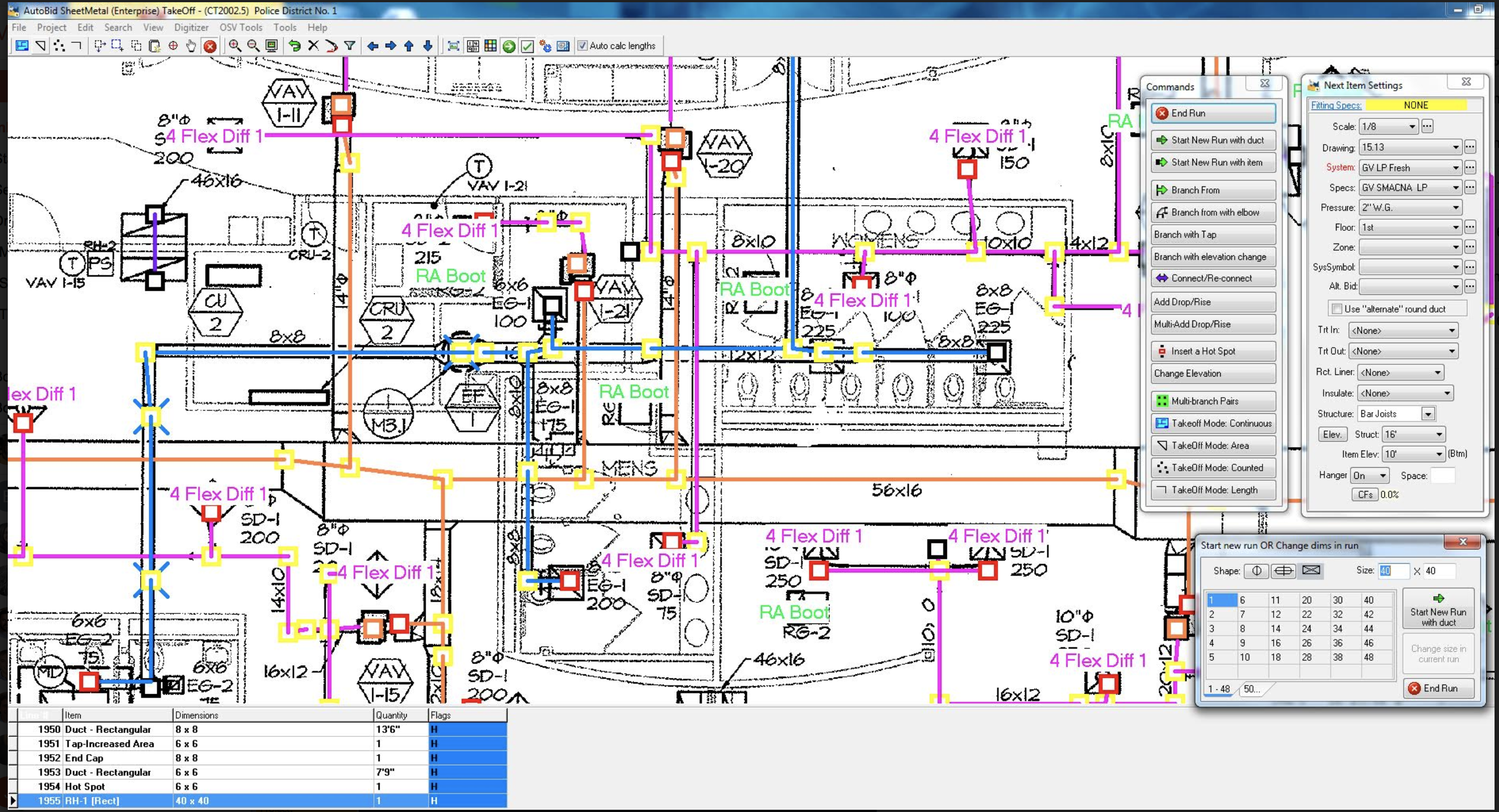Click the zoom out magnifier icon
The image size is (1499, 812).
click(253, 46)
